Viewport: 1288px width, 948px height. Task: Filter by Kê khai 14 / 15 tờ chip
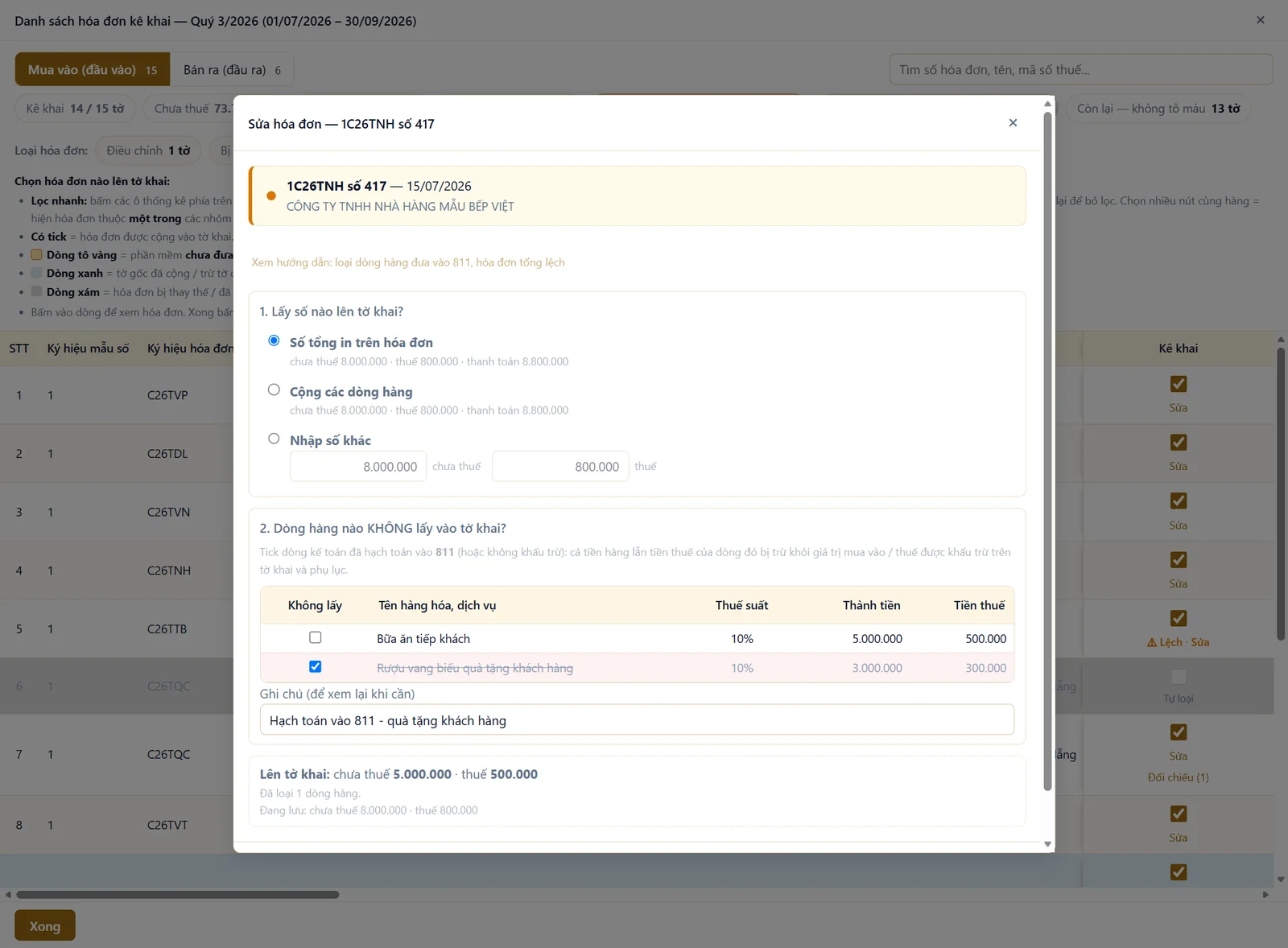(x=75, y=109)
